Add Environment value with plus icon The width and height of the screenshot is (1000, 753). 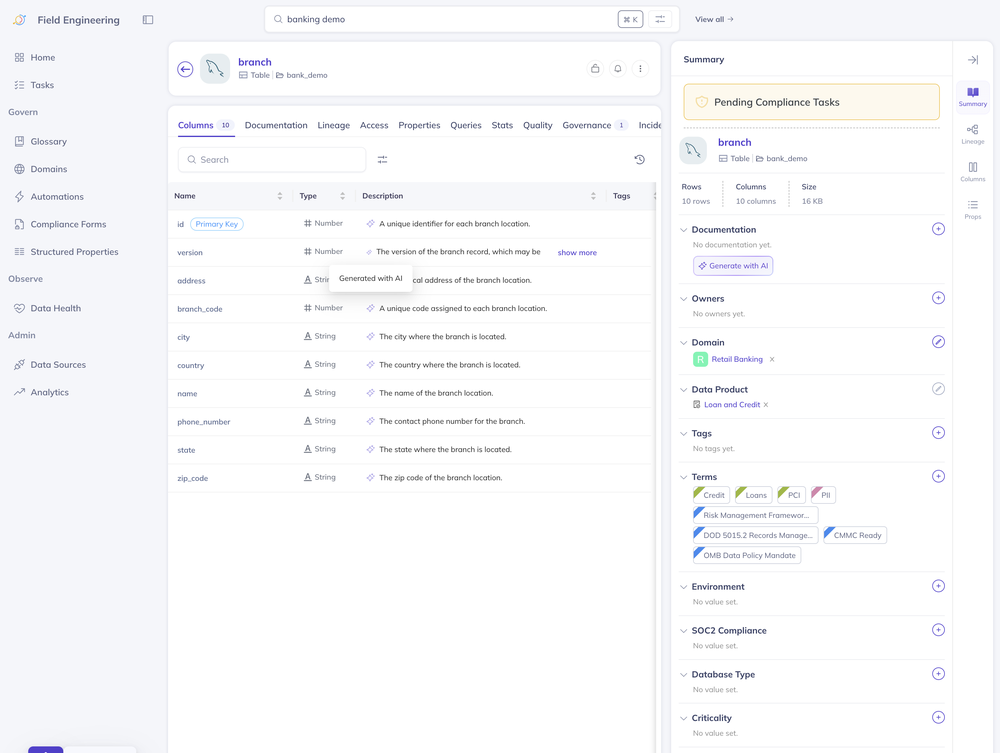(x=938, y=586)
